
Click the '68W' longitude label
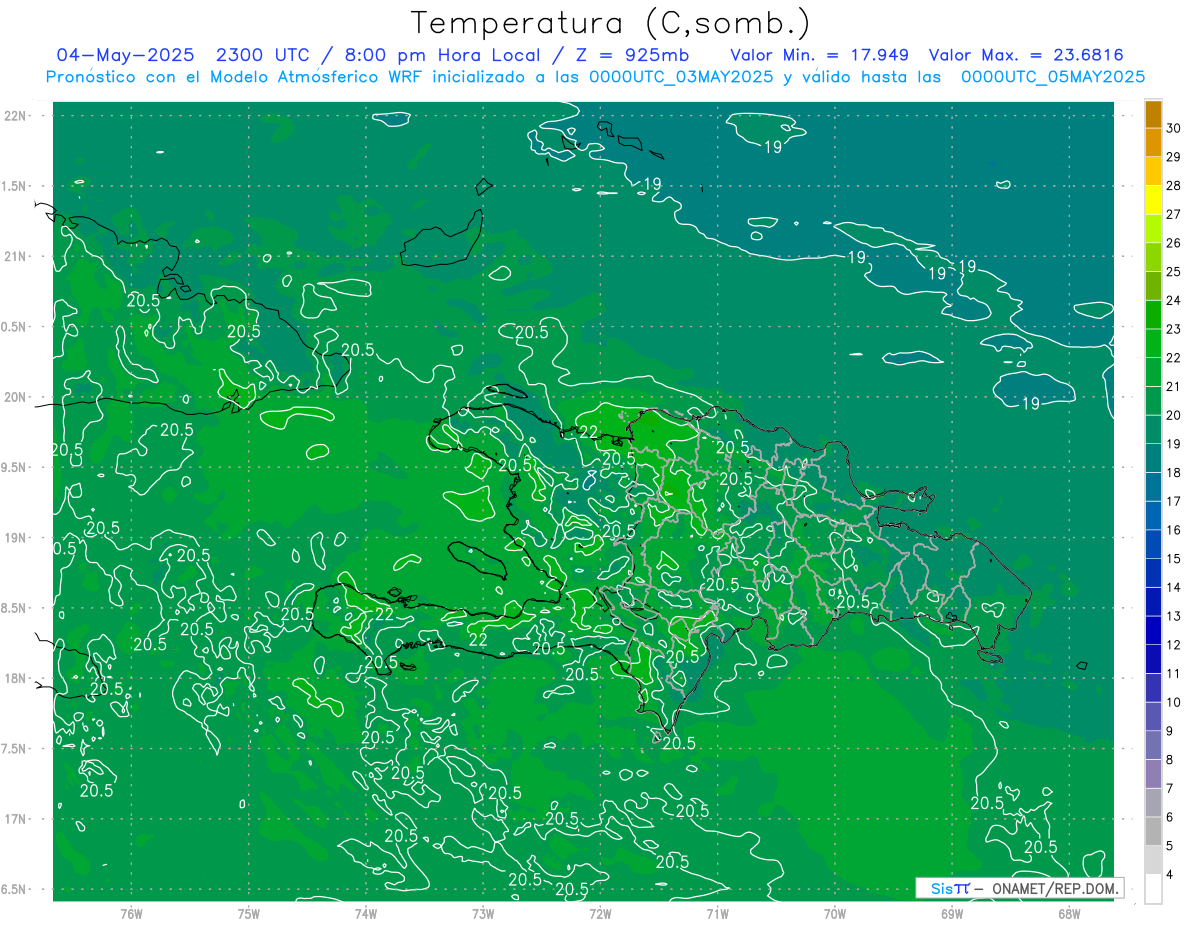pos(1069,913)
